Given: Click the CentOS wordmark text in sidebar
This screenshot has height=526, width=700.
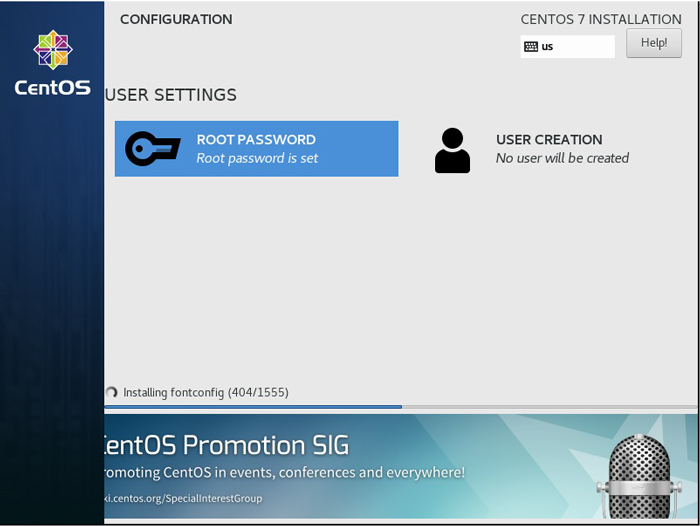Looking at the screenshot, I should click(x=53, y=88).
